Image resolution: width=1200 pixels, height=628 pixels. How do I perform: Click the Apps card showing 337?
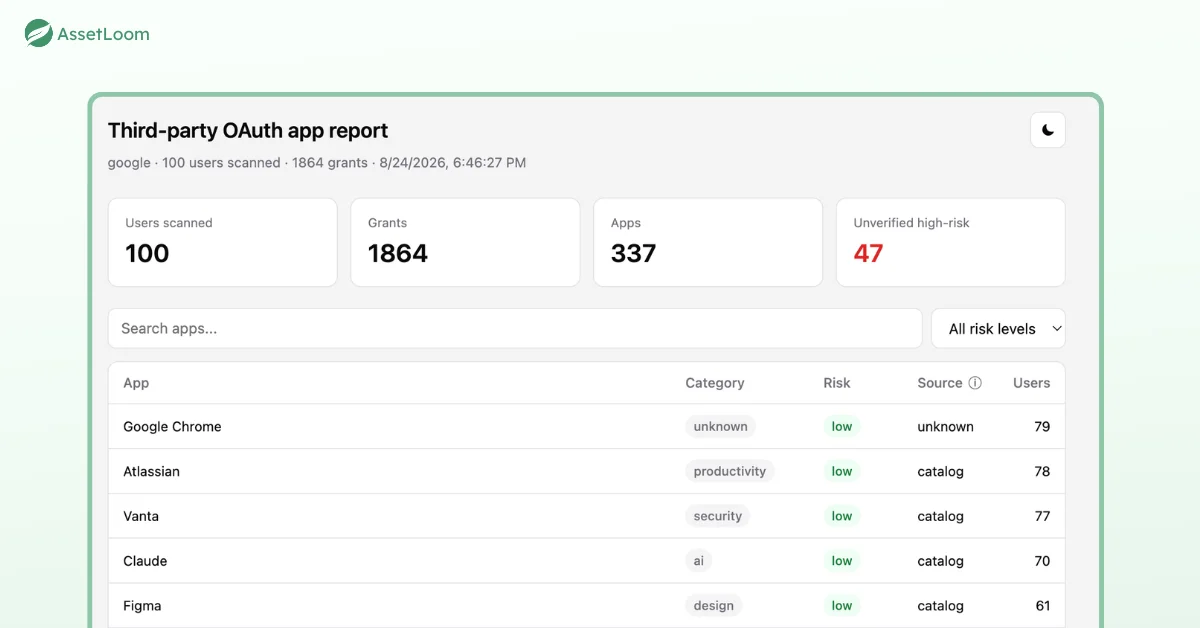708,242
